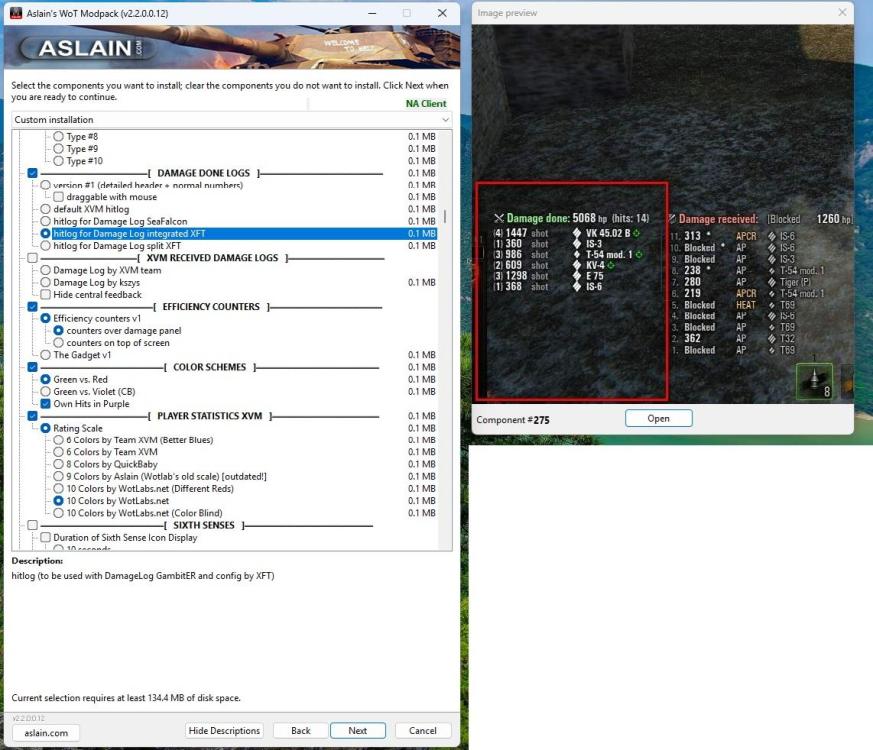Enable Duration of Sixth Sense Icon Display
The image size is (873, 750).
pyautogui.click(x=46, y=537)
